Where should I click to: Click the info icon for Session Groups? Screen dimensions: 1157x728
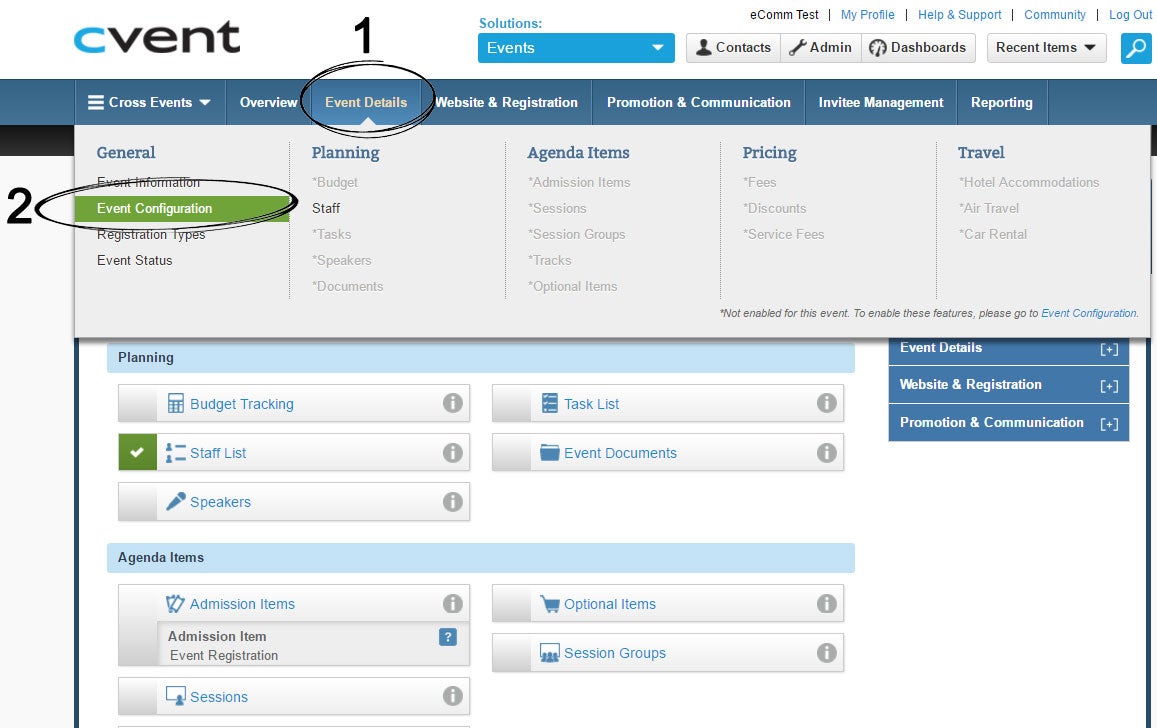pyautogui.click(x=826, y=653)
